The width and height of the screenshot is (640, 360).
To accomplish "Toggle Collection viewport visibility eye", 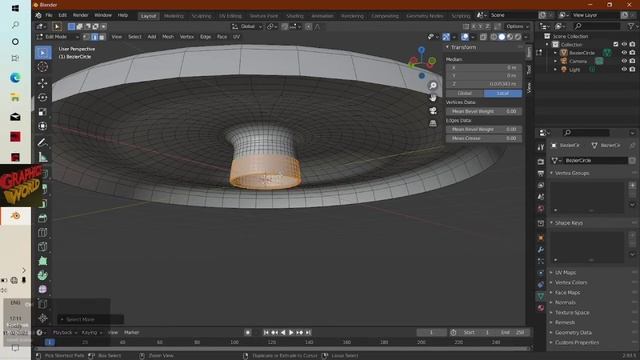I will (x=624, y=44).
